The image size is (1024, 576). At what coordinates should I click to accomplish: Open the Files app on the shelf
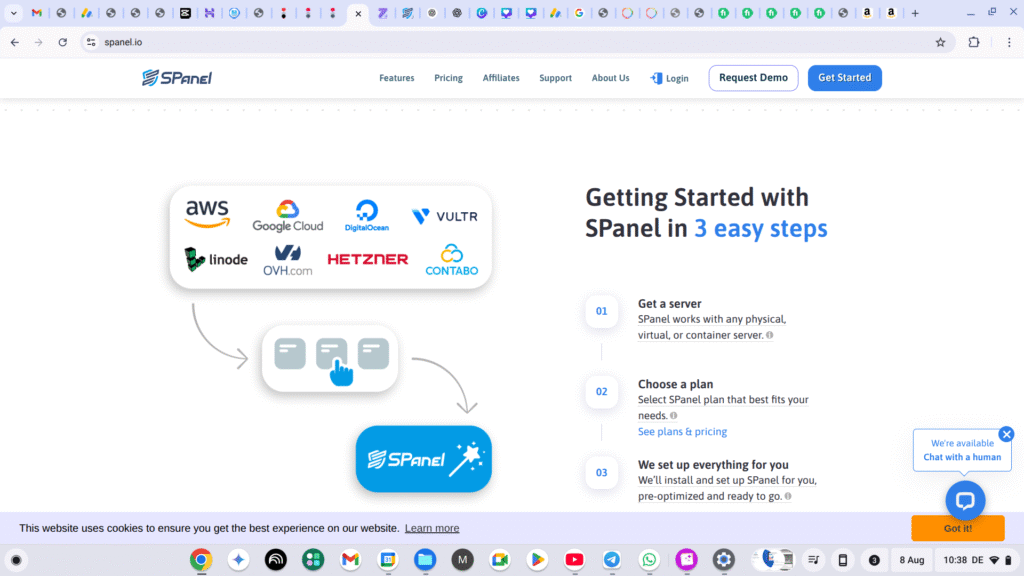point(425,560)
